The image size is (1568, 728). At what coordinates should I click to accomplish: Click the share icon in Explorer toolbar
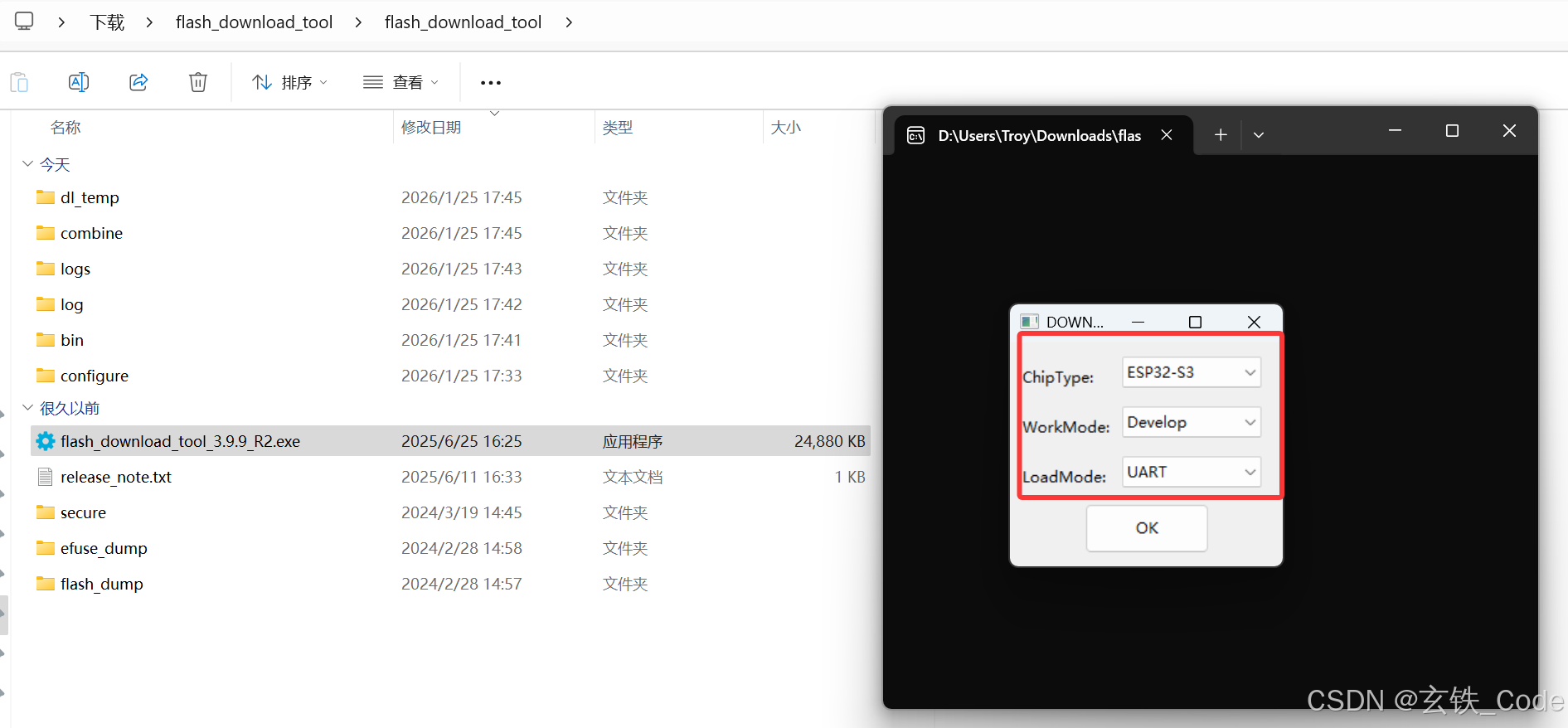point(138,82)
